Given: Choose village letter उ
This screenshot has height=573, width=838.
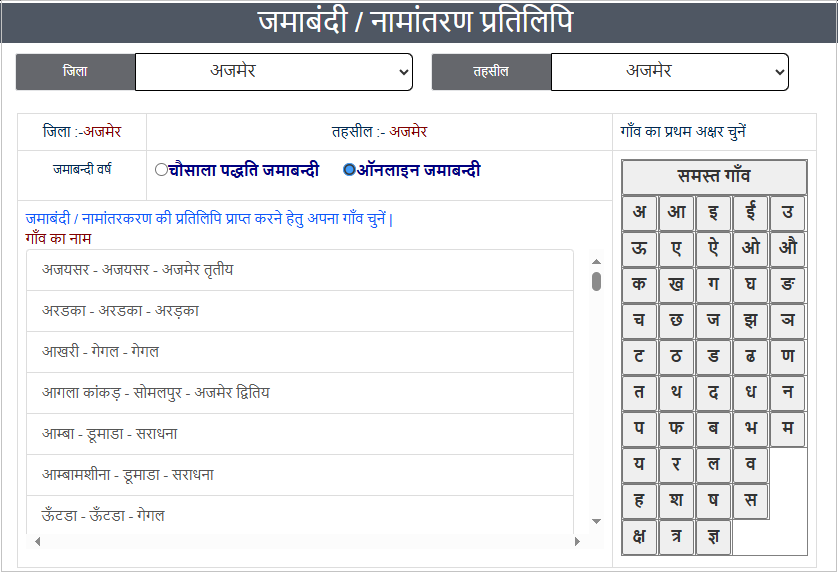Looking at the screenshot, I should (788, 213).
